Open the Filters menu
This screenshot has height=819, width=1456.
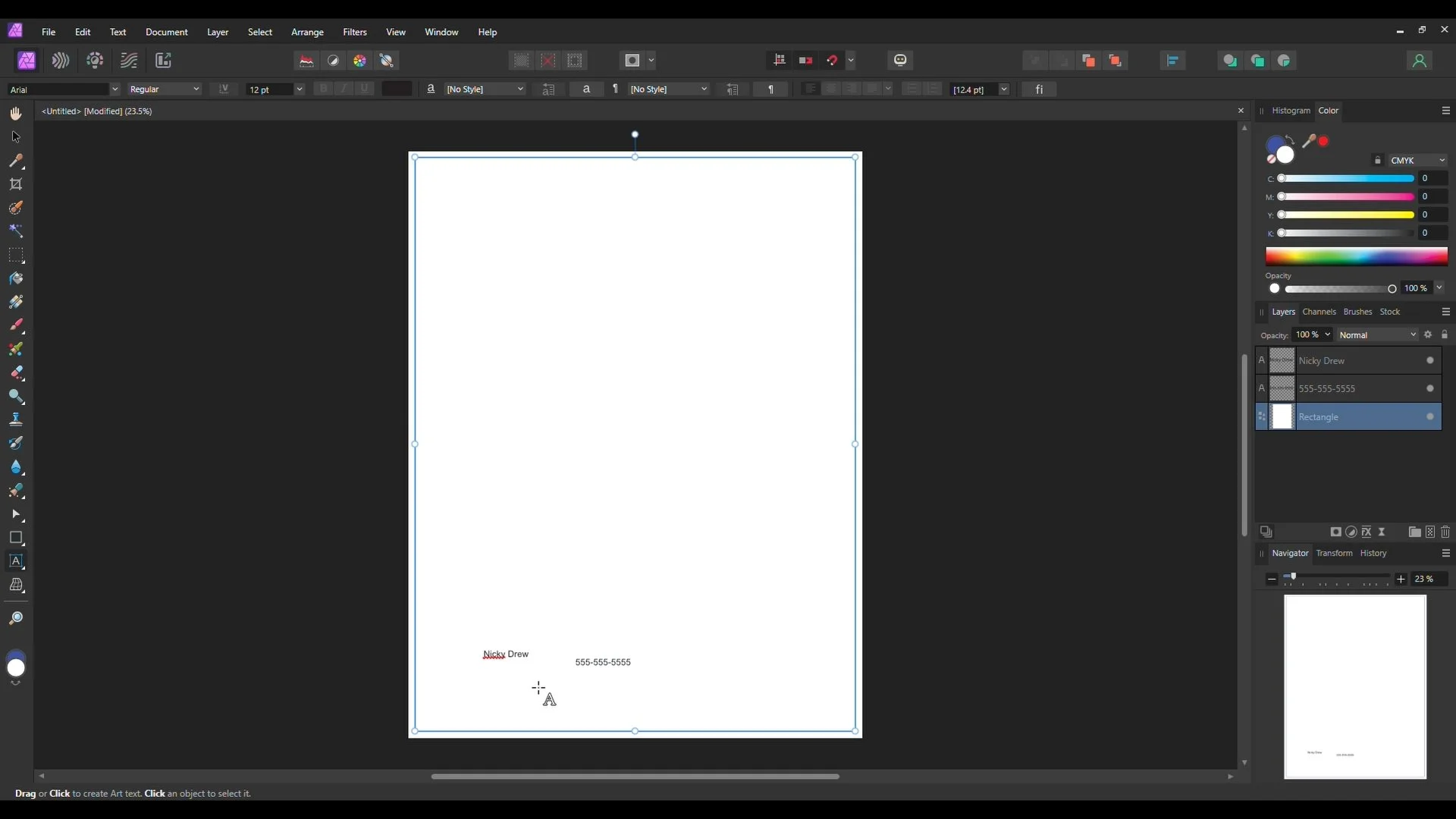point(354,32)
